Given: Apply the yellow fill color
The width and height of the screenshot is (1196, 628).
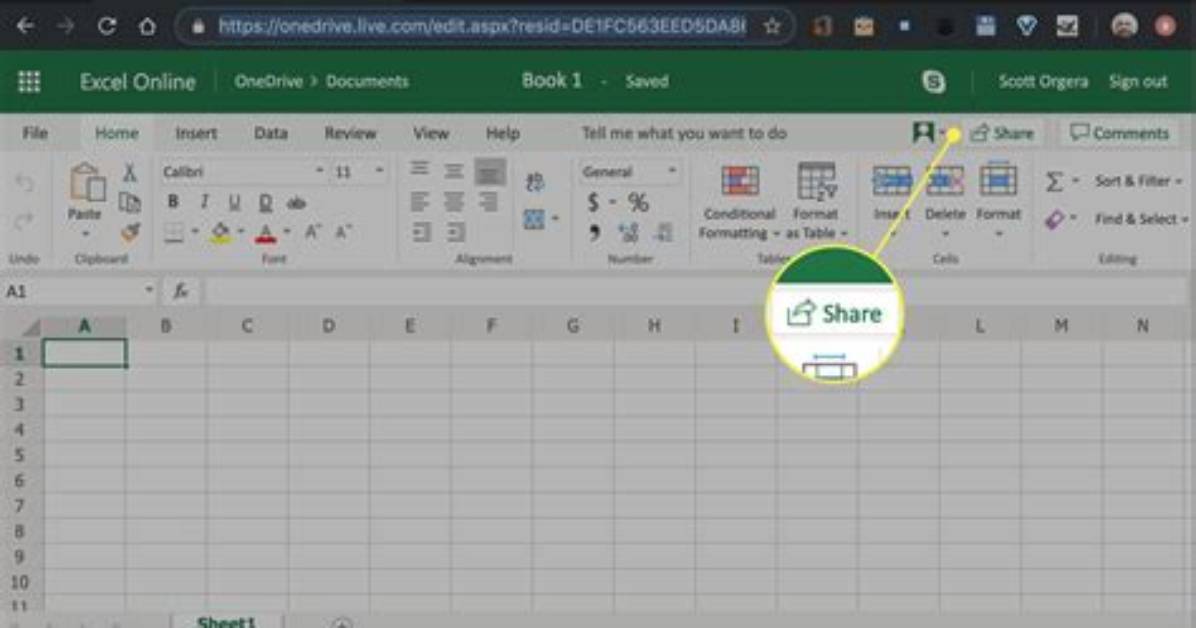Looking at the screenshot, I should pyautogui.click(x=220, y=232).
